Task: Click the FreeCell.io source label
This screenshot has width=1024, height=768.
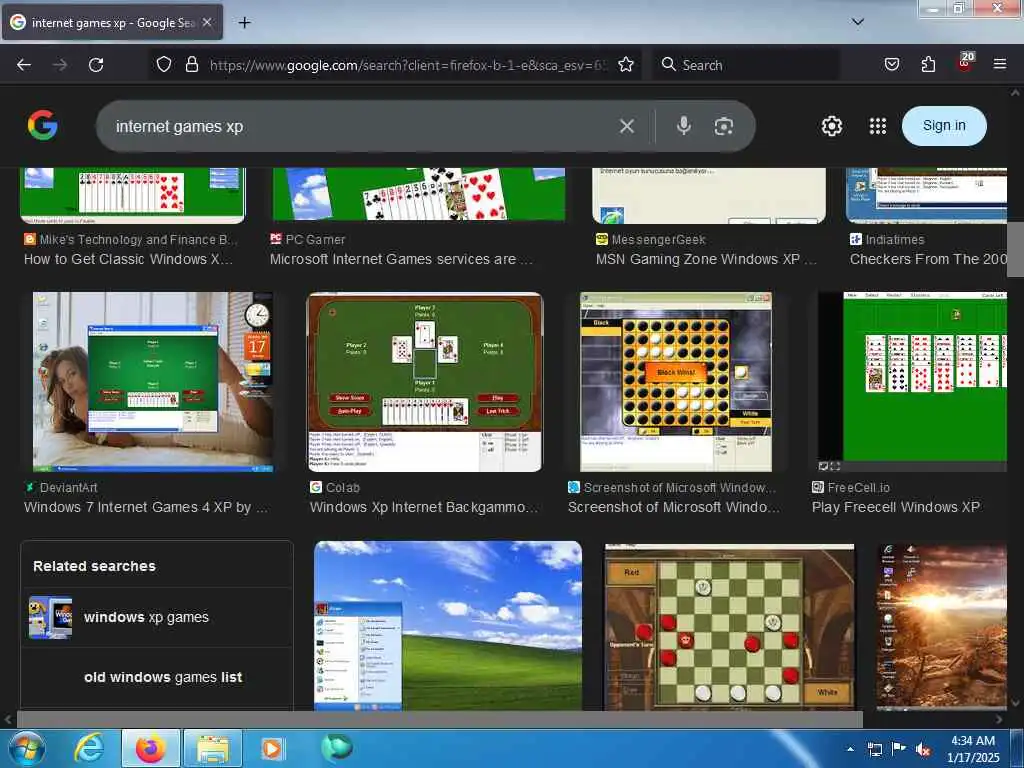Action: click(x=851, y=487)
